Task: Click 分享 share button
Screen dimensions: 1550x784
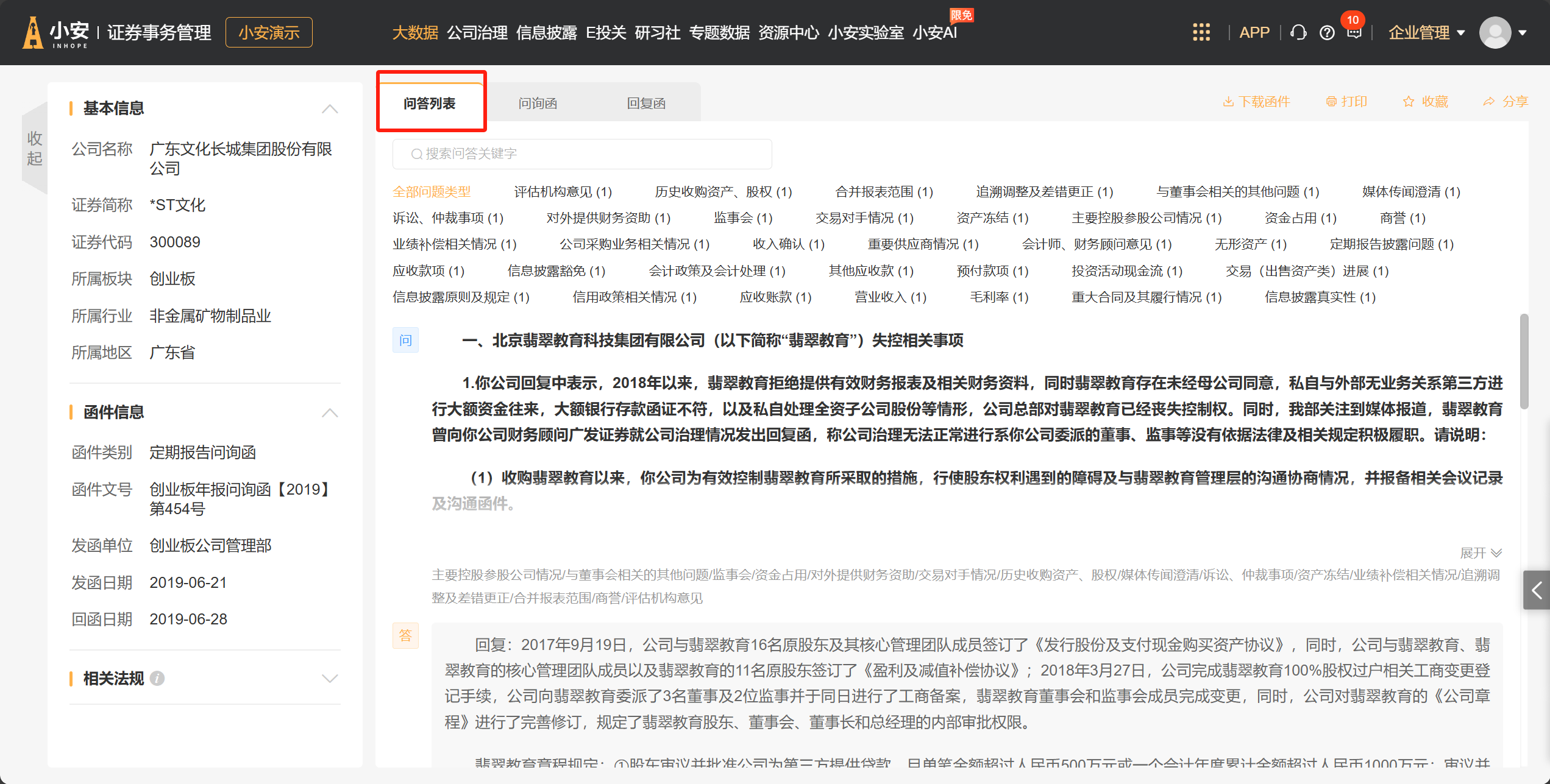Action: click(1506, 102)
